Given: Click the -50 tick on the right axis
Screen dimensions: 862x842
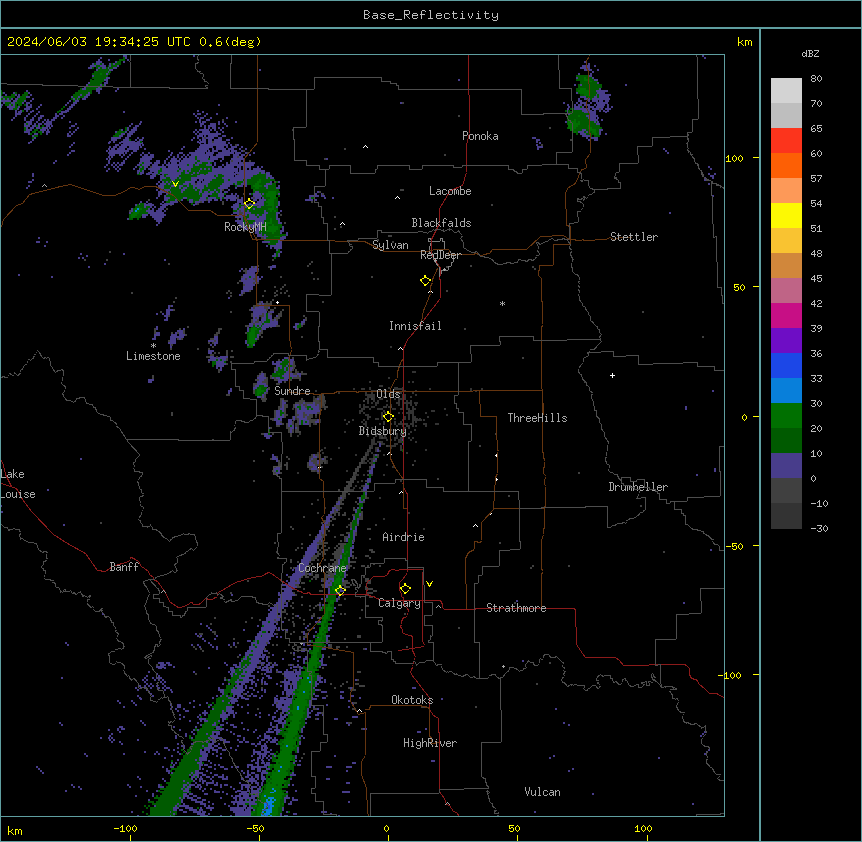Looking at the screenshot, I should (x=734, y=546).
